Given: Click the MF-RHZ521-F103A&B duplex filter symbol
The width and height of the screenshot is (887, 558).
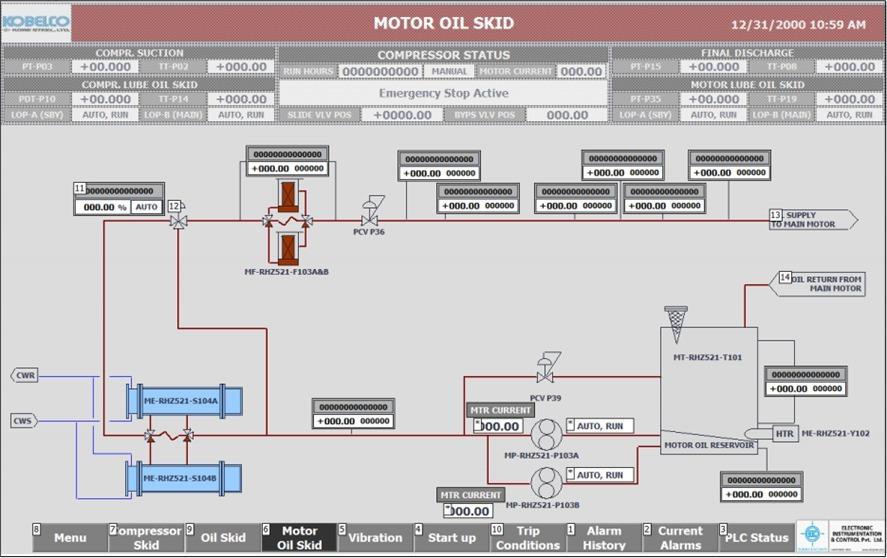Looking at the screenshot, I should click(286, 221).
